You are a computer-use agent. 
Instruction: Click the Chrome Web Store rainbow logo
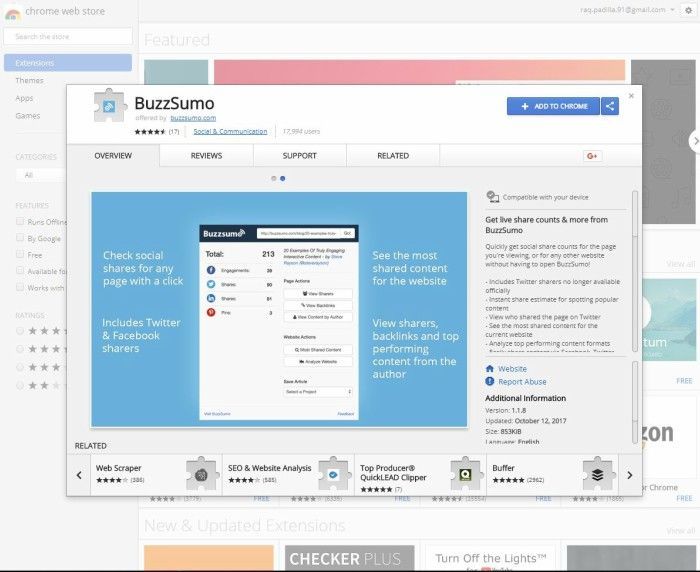pos(12,13)
